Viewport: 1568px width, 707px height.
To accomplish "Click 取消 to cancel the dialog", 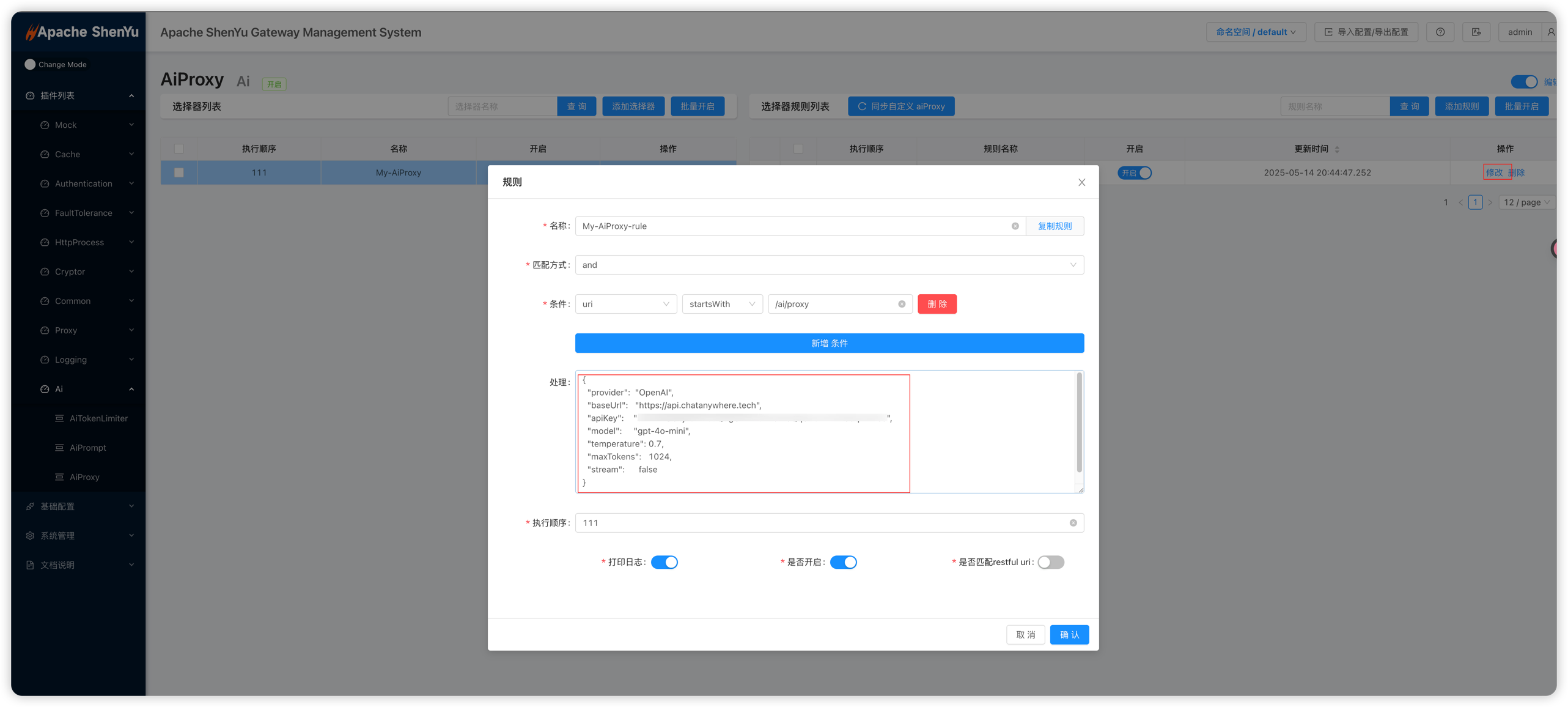I will pos(1026,635).
